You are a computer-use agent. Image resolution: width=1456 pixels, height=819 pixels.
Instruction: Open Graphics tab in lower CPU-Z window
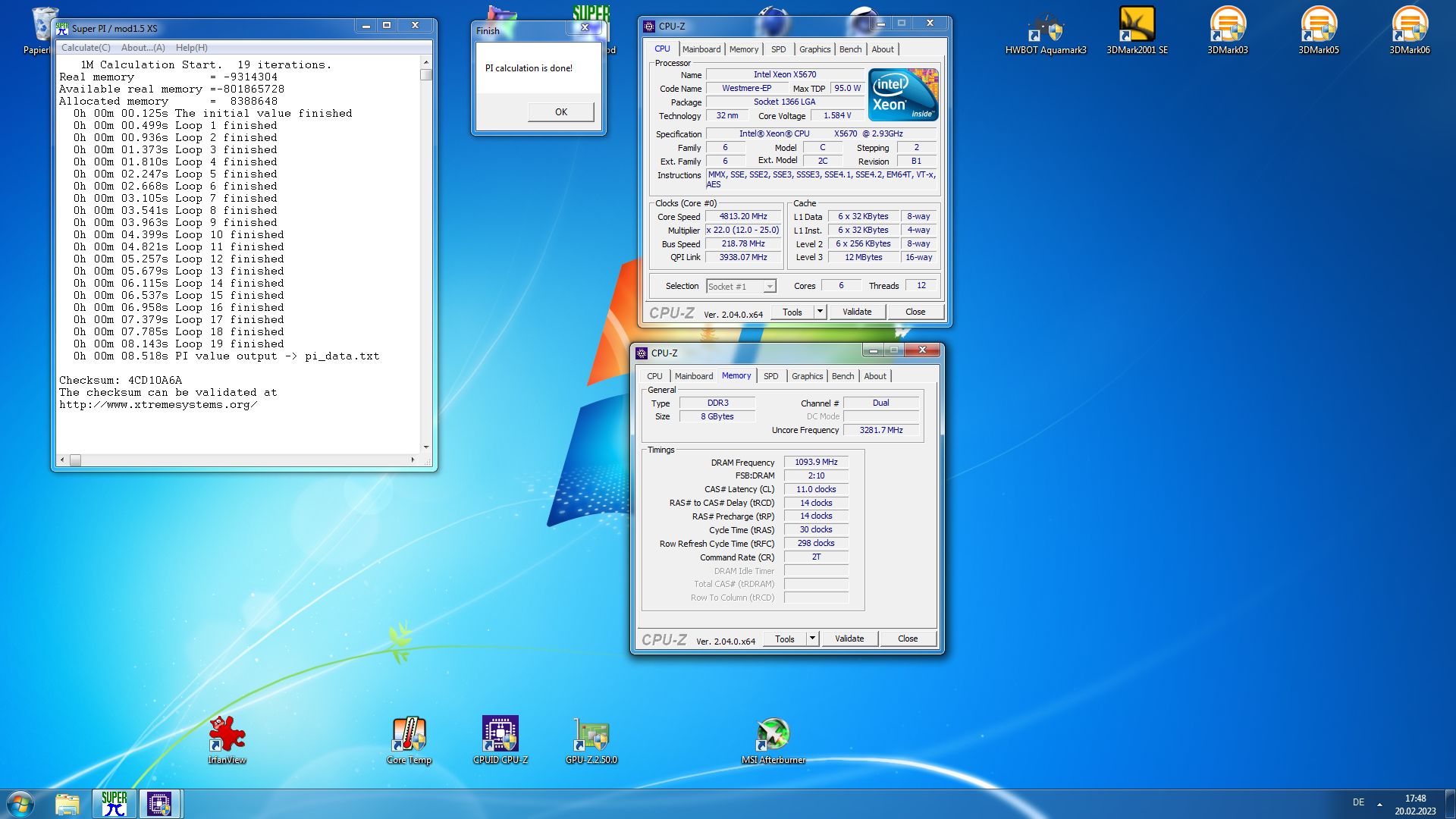pyautogui.click(x=807, y=376)
